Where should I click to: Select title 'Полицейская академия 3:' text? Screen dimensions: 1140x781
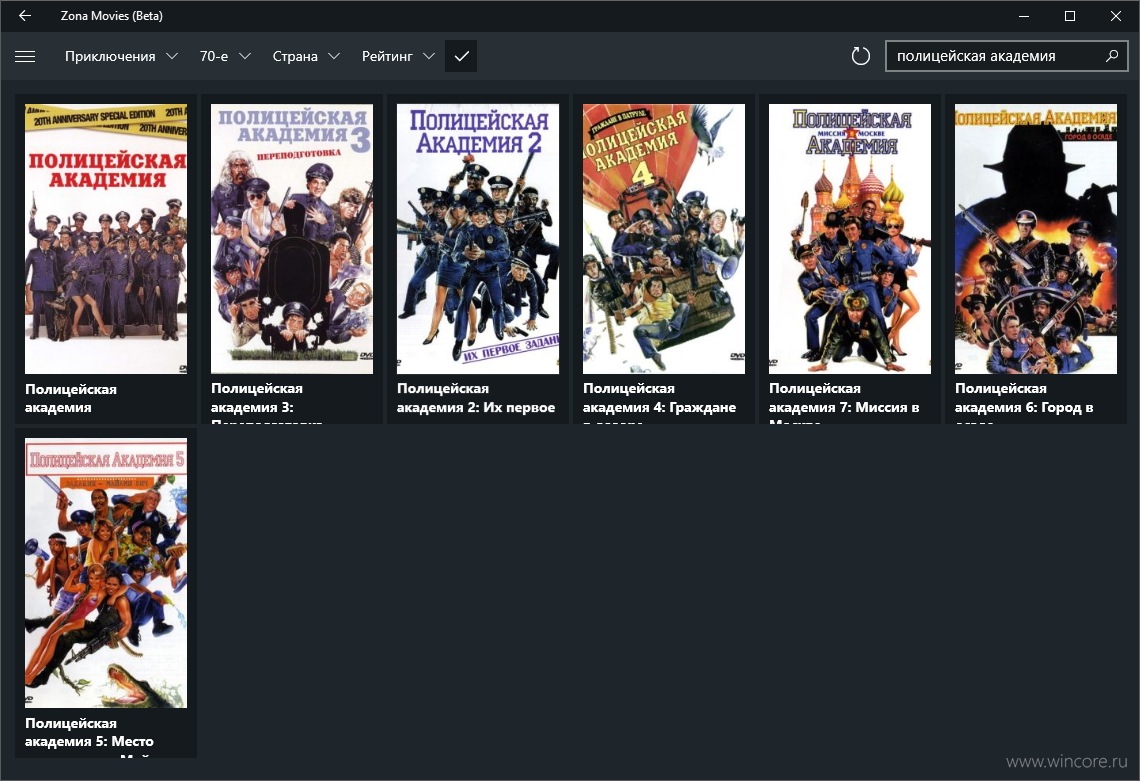point(257,398)
